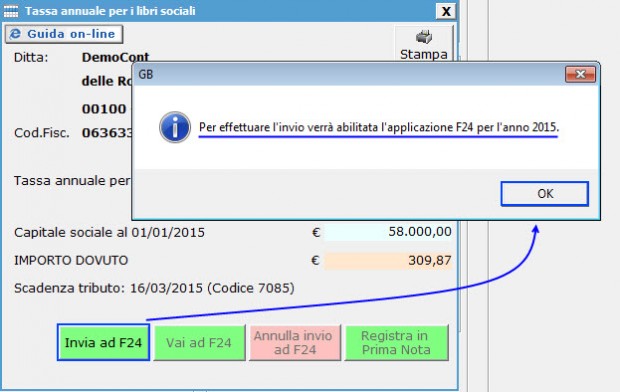Click the Vai ad F24 button
This screenshot has width=620, height=392.
tap(199, 343)
